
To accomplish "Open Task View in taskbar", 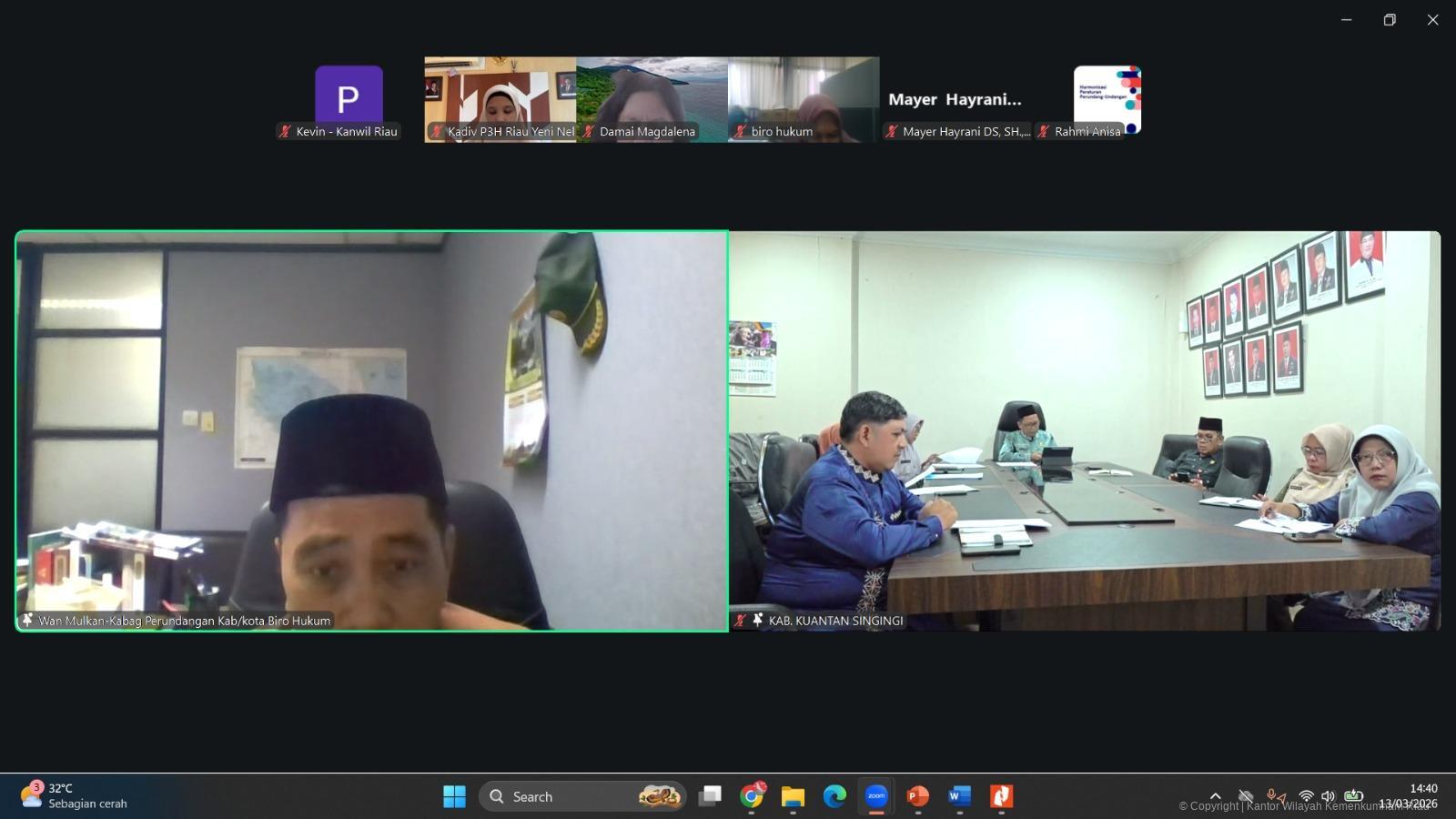I will [x=710, y=796].
